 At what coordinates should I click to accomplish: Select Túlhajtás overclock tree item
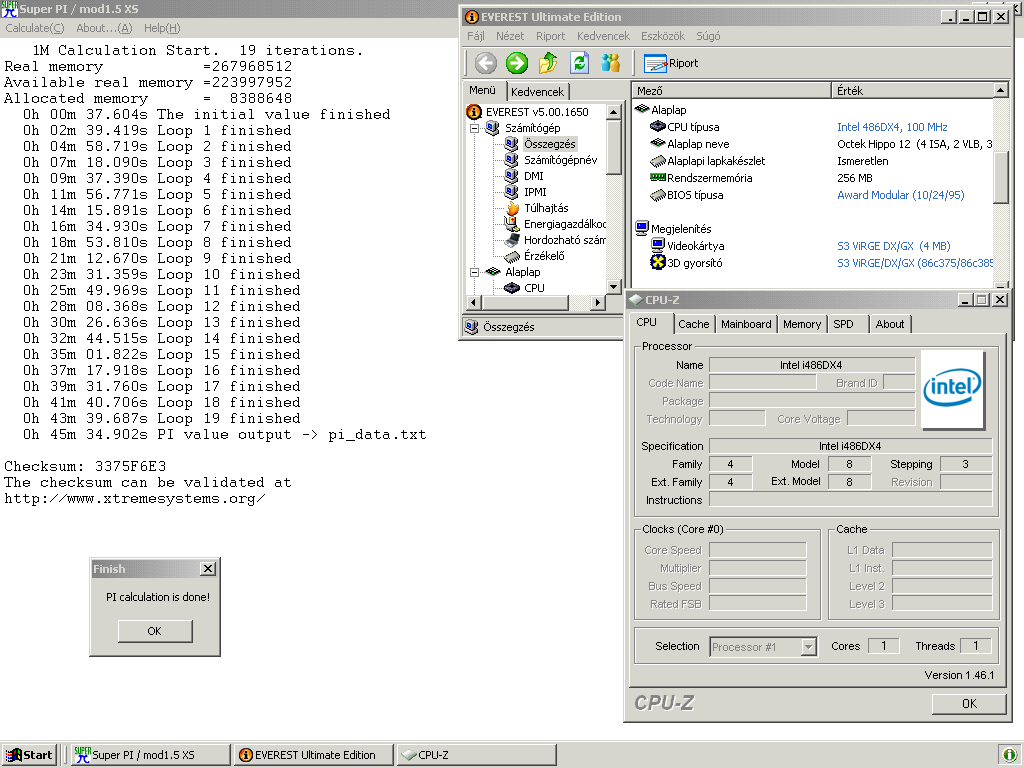tap(546, 208)
